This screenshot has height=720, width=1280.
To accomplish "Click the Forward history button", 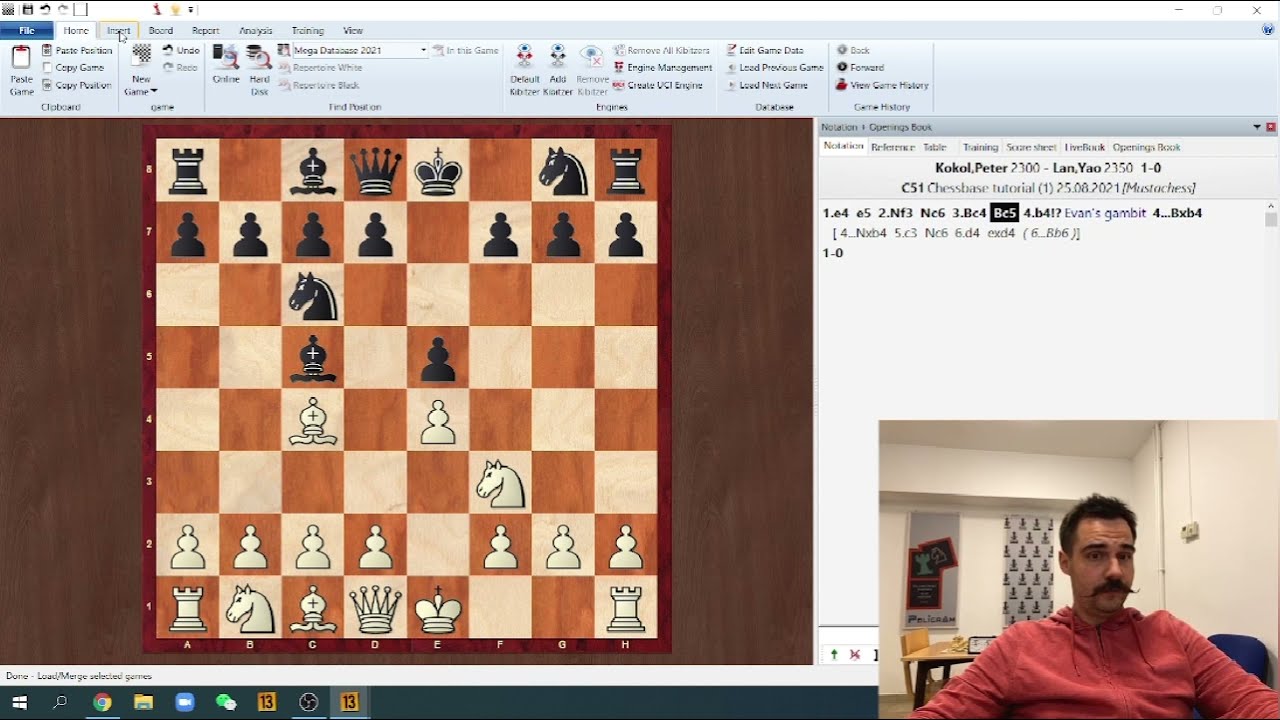I will (860, 68).
